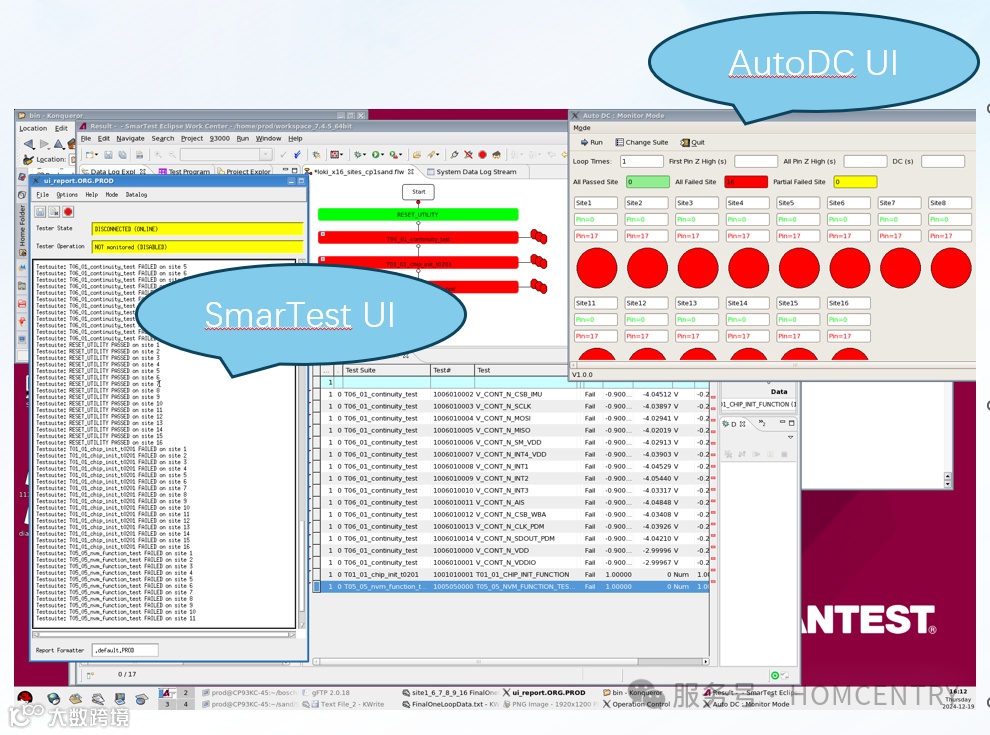Switch to Operation Control taskbar entry

click(x=636, y=704)
